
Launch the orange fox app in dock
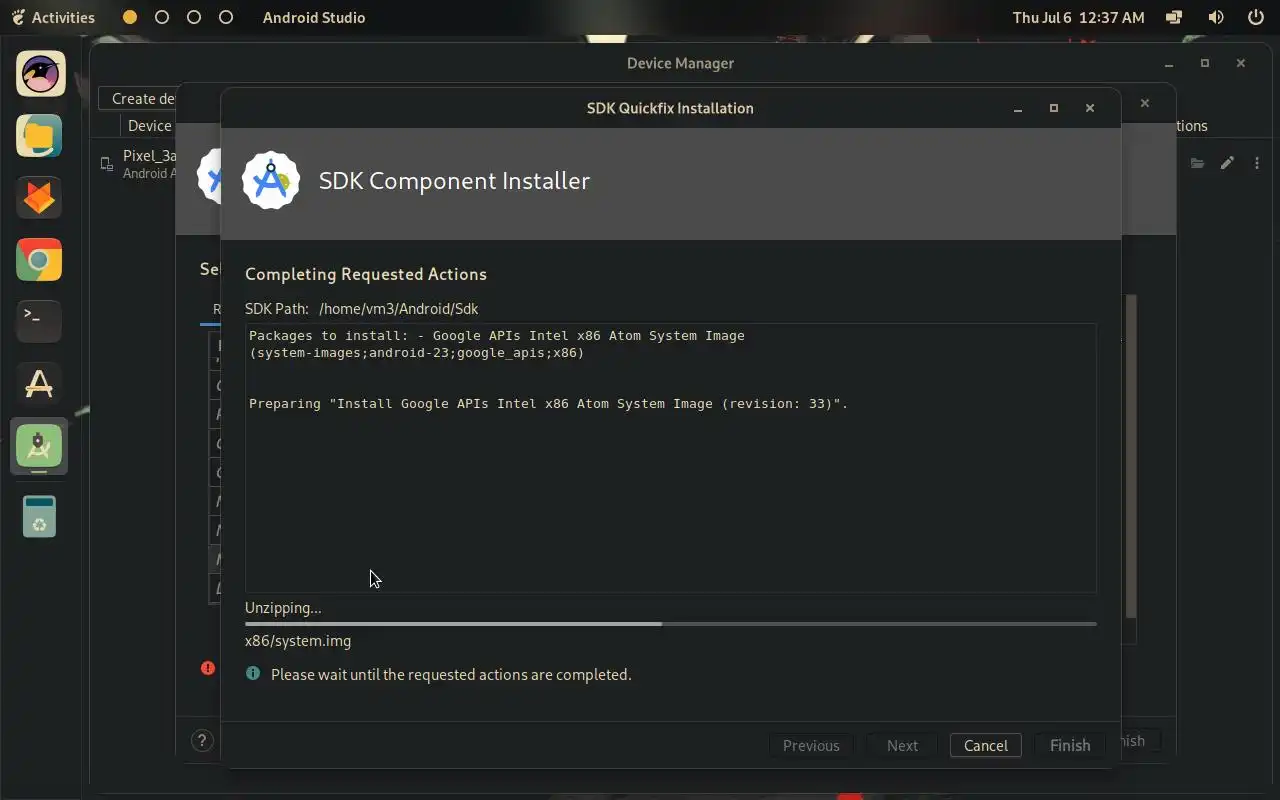40,198
